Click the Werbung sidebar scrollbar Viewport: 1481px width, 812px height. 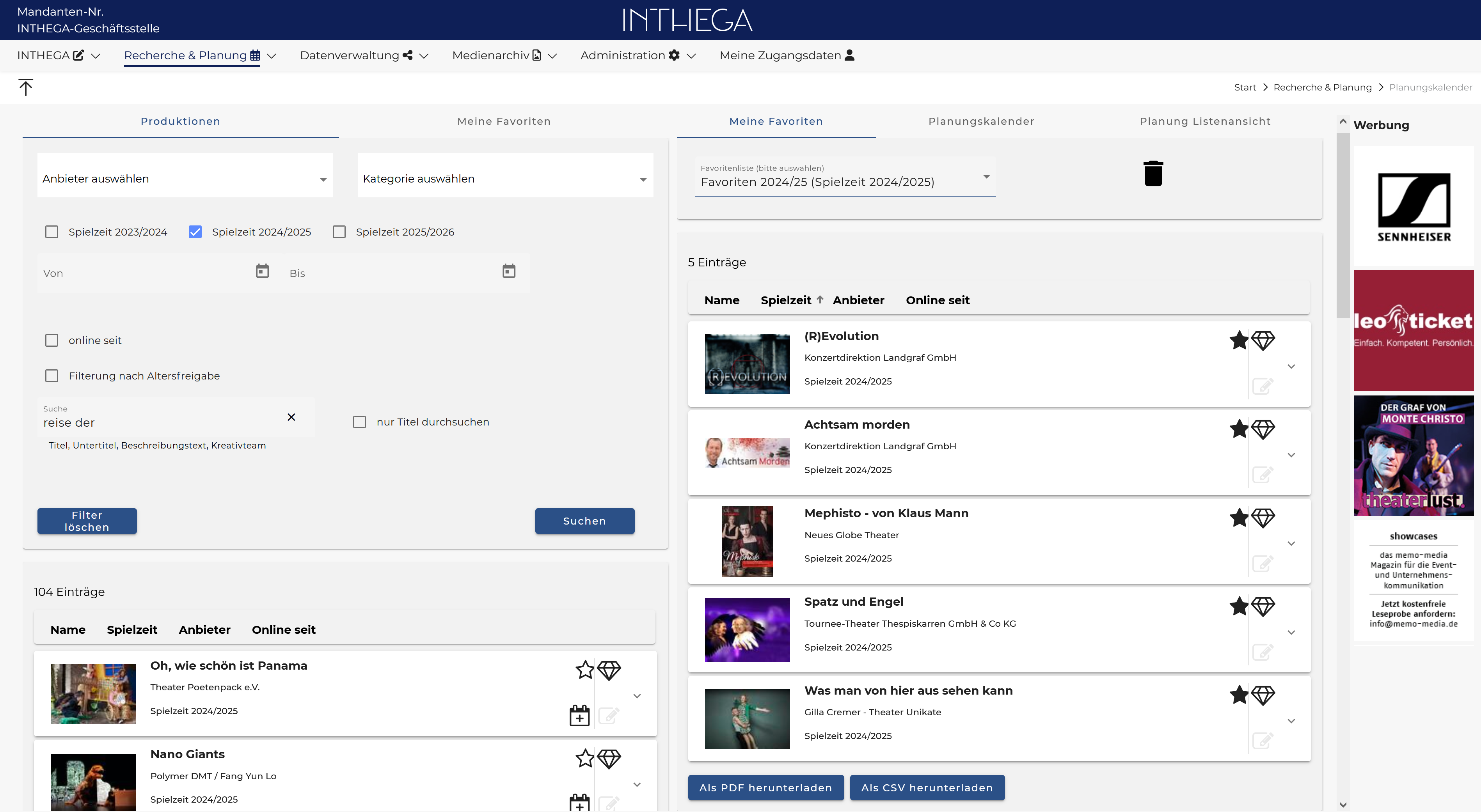tap(1343, 225)
